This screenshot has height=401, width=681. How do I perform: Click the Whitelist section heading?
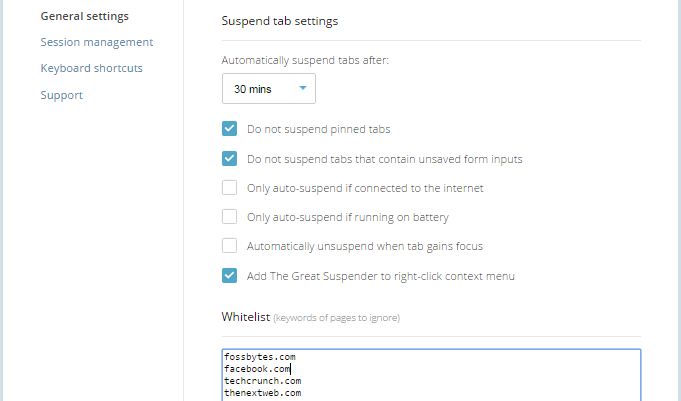(245, 317)
